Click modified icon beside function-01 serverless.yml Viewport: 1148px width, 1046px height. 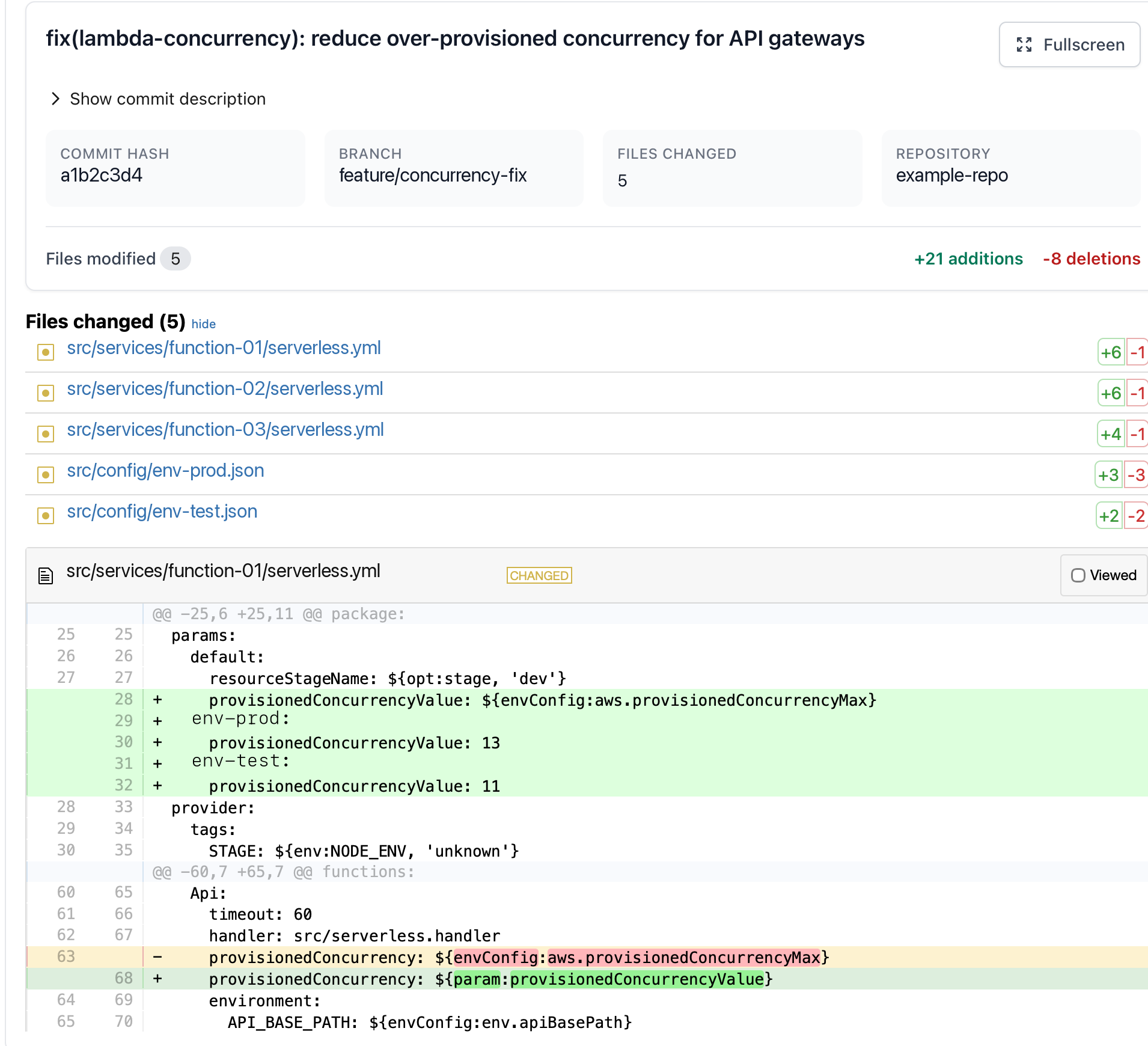click(x=46, y=352)
